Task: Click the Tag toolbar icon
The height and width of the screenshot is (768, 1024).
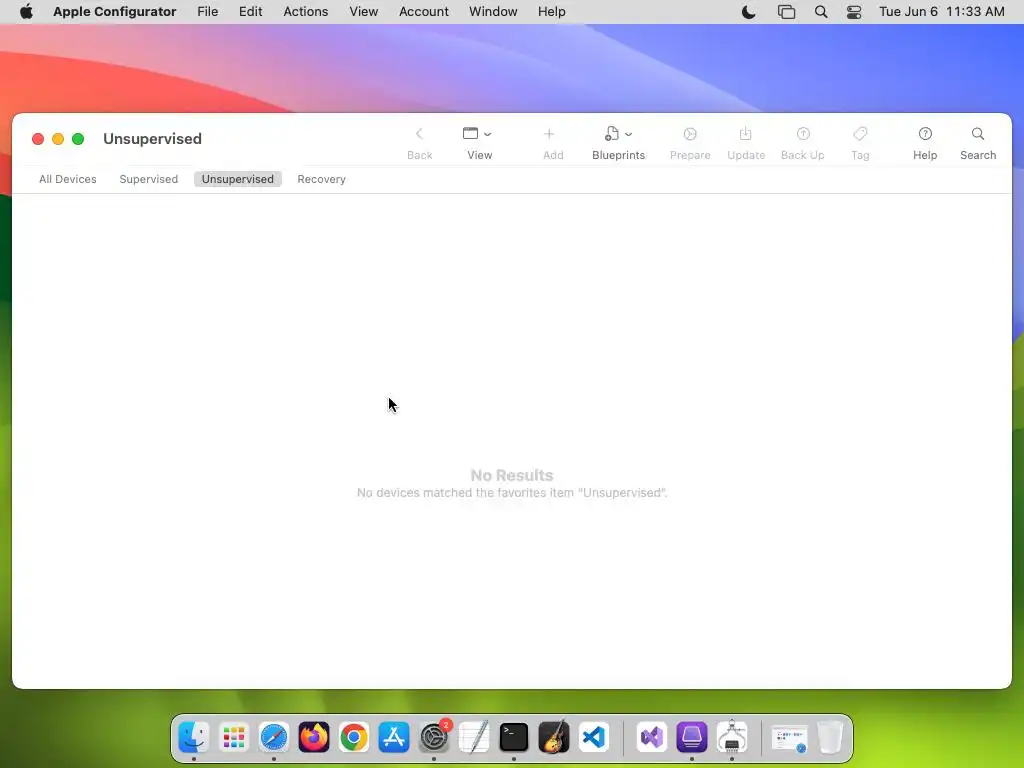Action: [x=860, y=134]
